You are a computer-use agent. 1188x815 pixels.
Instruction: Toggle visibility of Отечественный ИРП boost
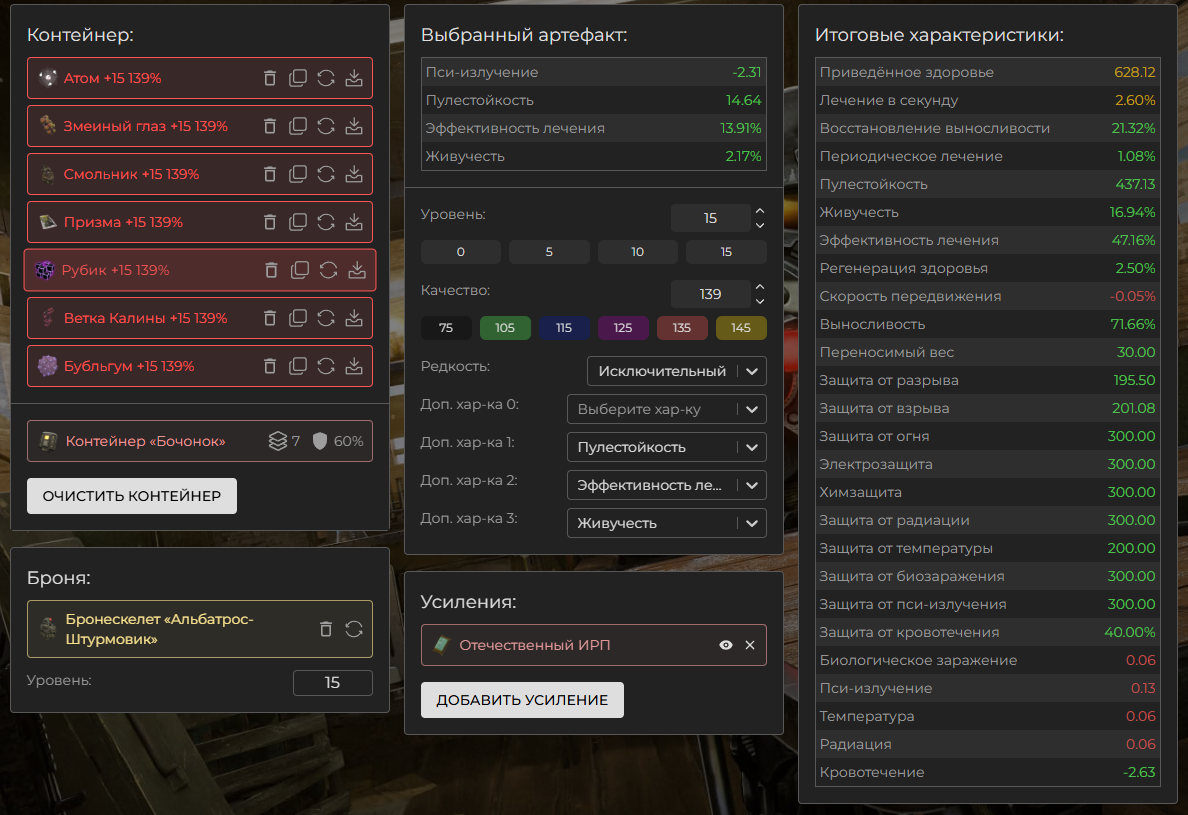[726, 645]
